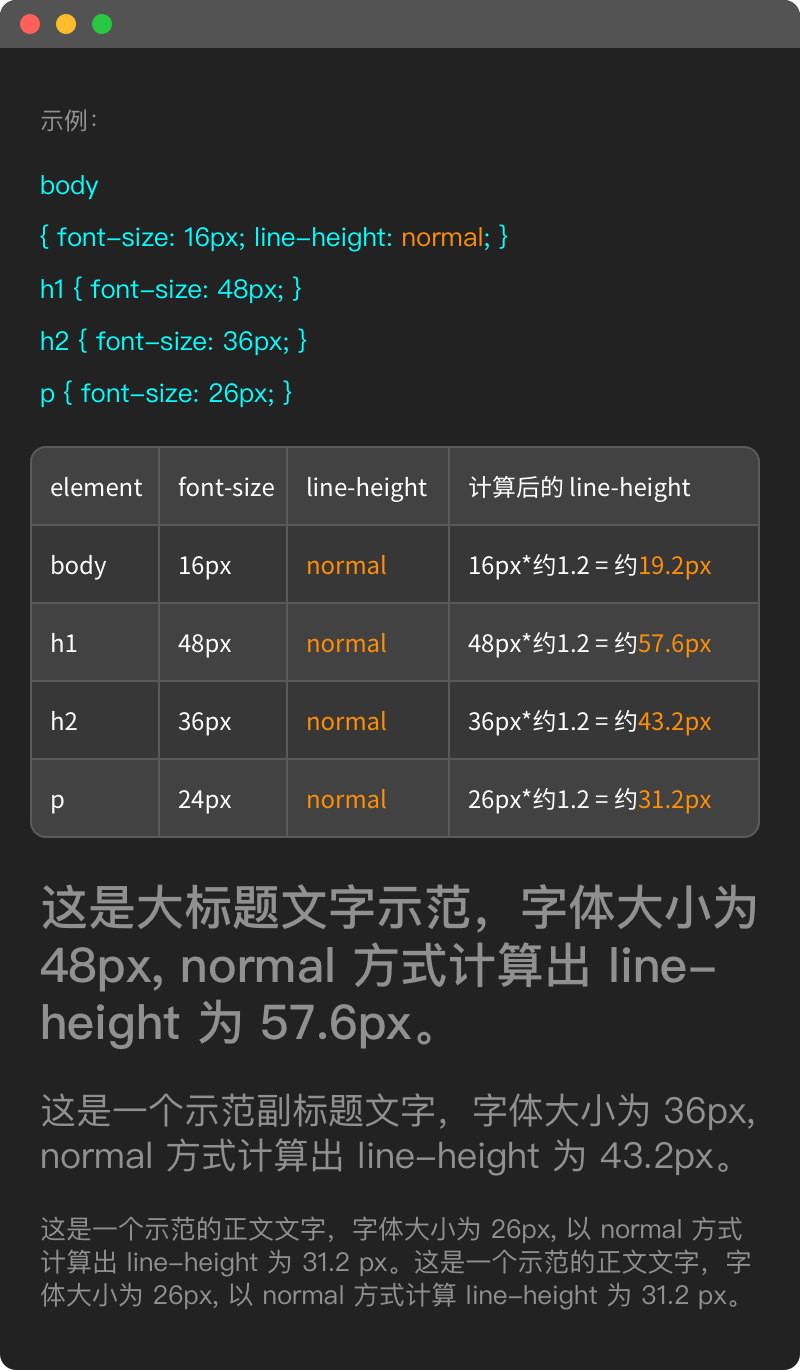The width and height of the screenshot is (800, 1370).
Task: Click the cyan "body" code line
Action: (x=69, y=186)
